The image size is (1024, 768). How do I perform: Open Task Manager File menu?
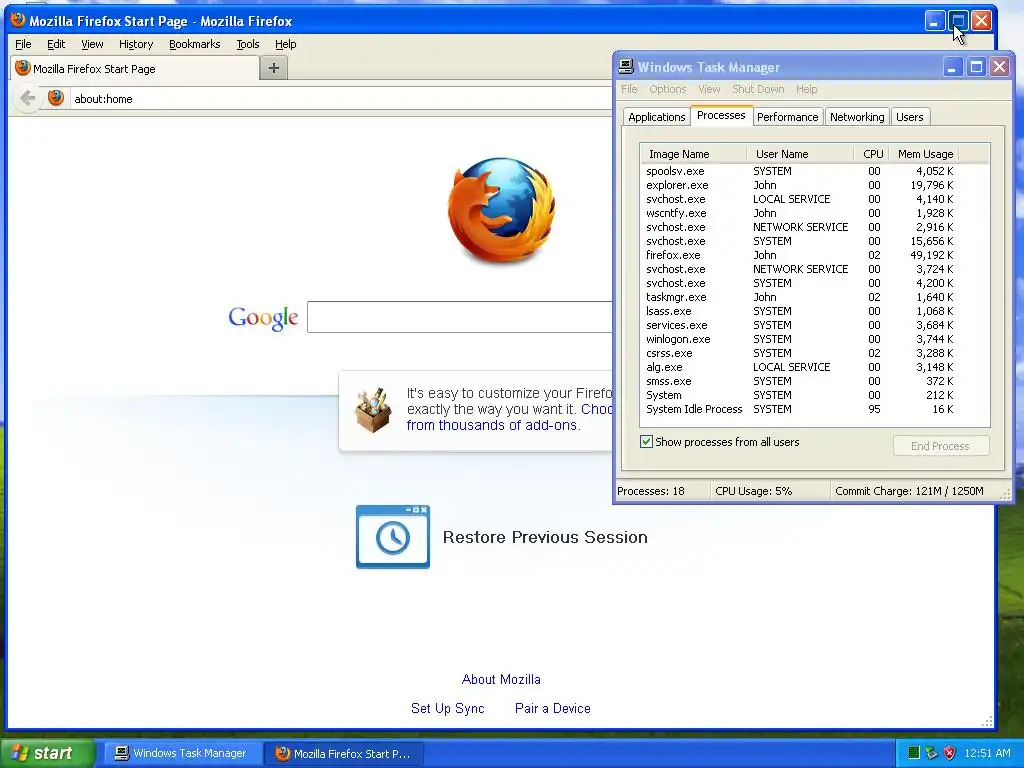(x=629, y=89)
